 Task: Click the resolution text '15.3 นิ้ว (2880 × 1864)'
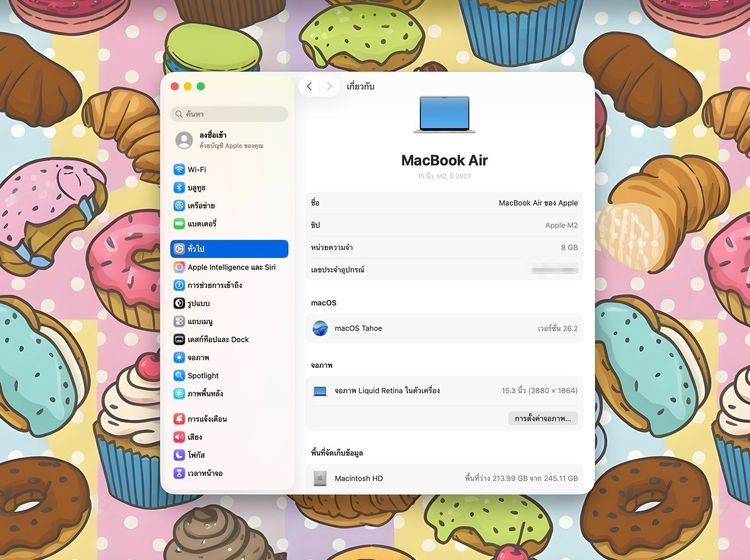coord(540,391)
